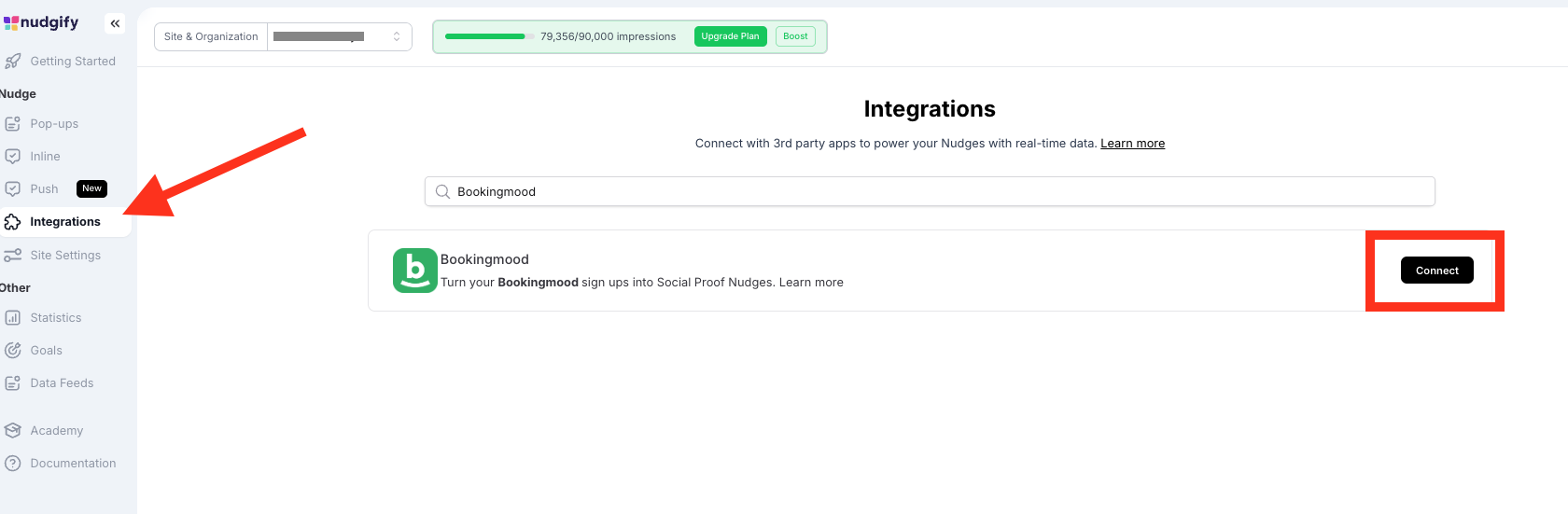The height and width of the screenshot is (514, 1568).
Task: Click the impressions usage progress bar
Action: pos(490,36)
